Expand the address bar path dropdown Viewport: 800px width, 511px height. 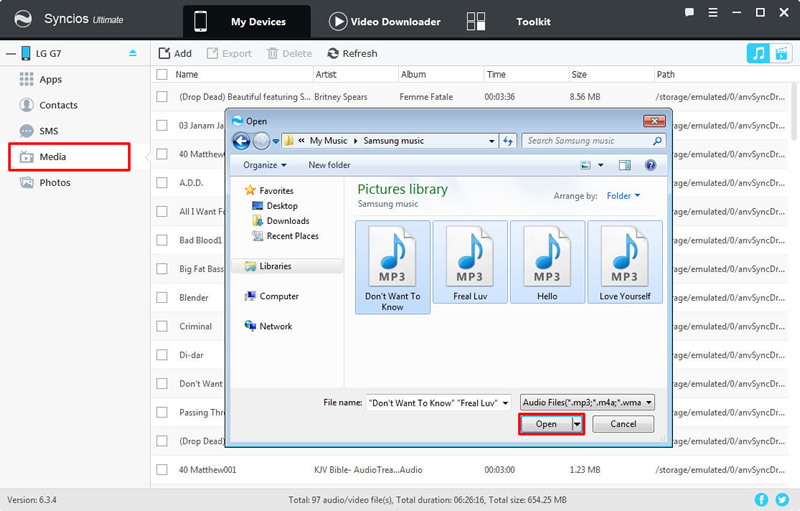491,141
